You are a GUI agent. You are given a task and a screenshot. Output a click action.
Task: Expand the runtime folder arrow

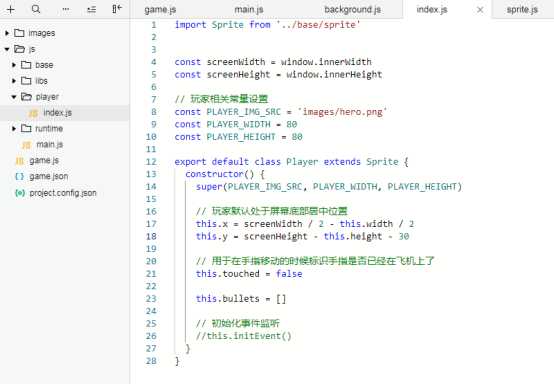click(x=14, y=129)
